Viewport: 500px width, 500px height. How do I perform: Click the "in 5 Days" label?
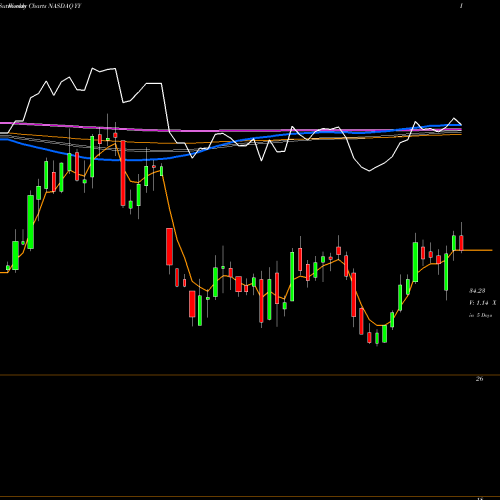[x=480, y=315]
